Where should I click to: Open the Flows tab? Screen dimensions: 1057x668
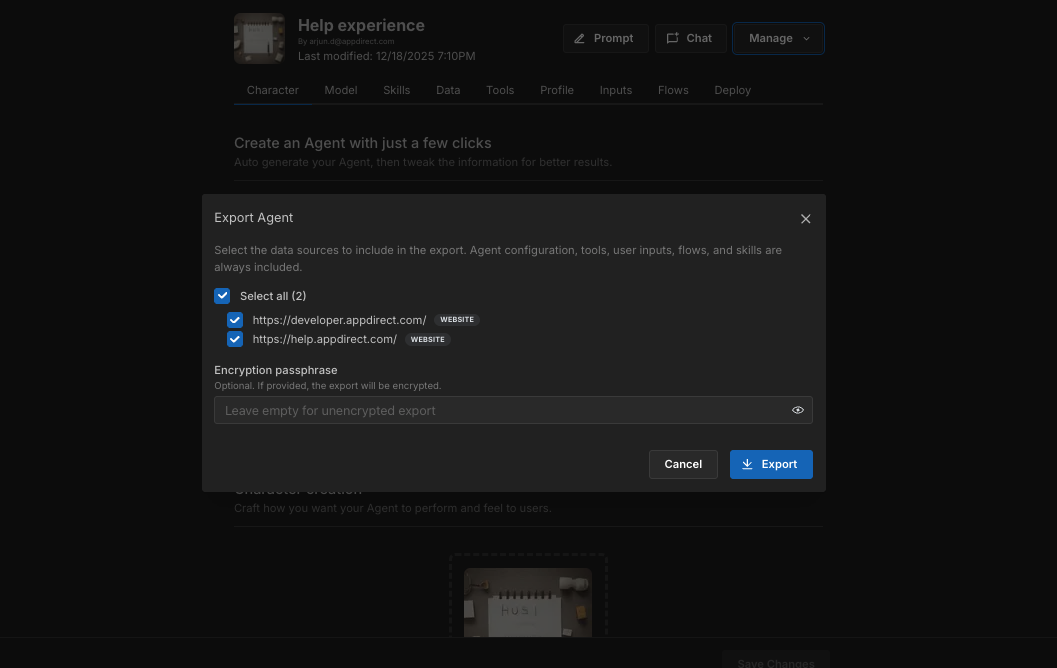click(x=673, y=90)
